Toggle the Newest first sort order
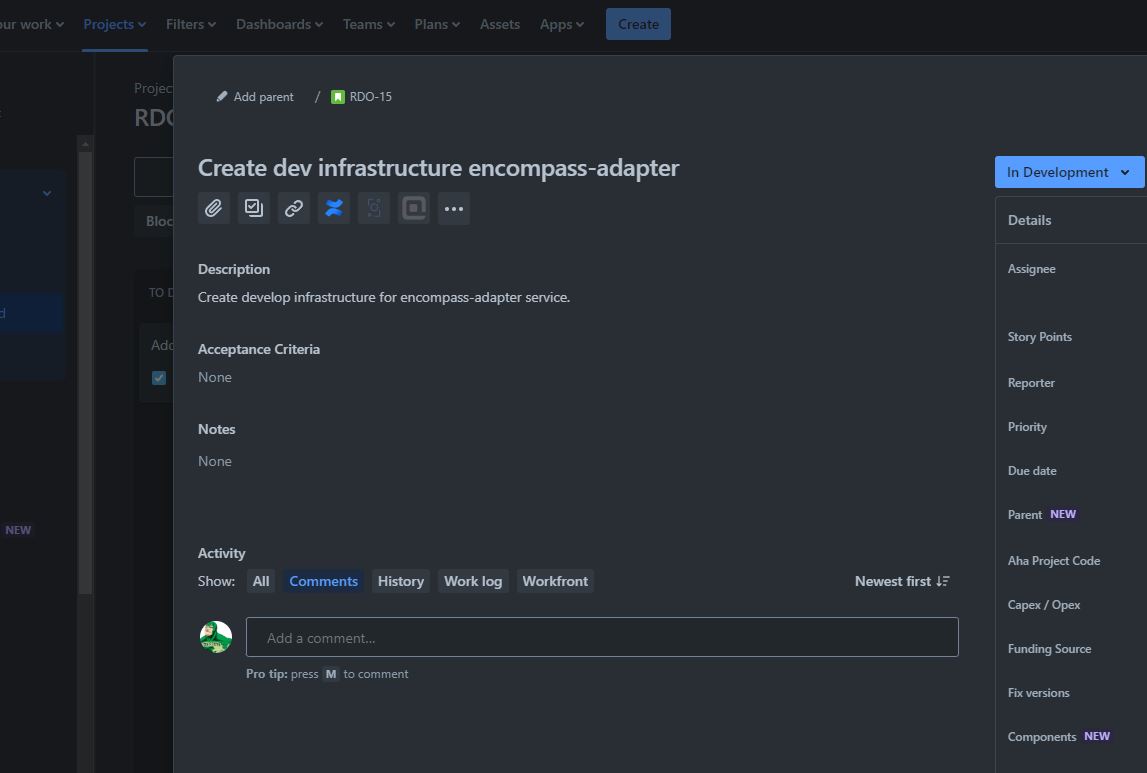This screenshot has width=1147, height=773. 902,581
